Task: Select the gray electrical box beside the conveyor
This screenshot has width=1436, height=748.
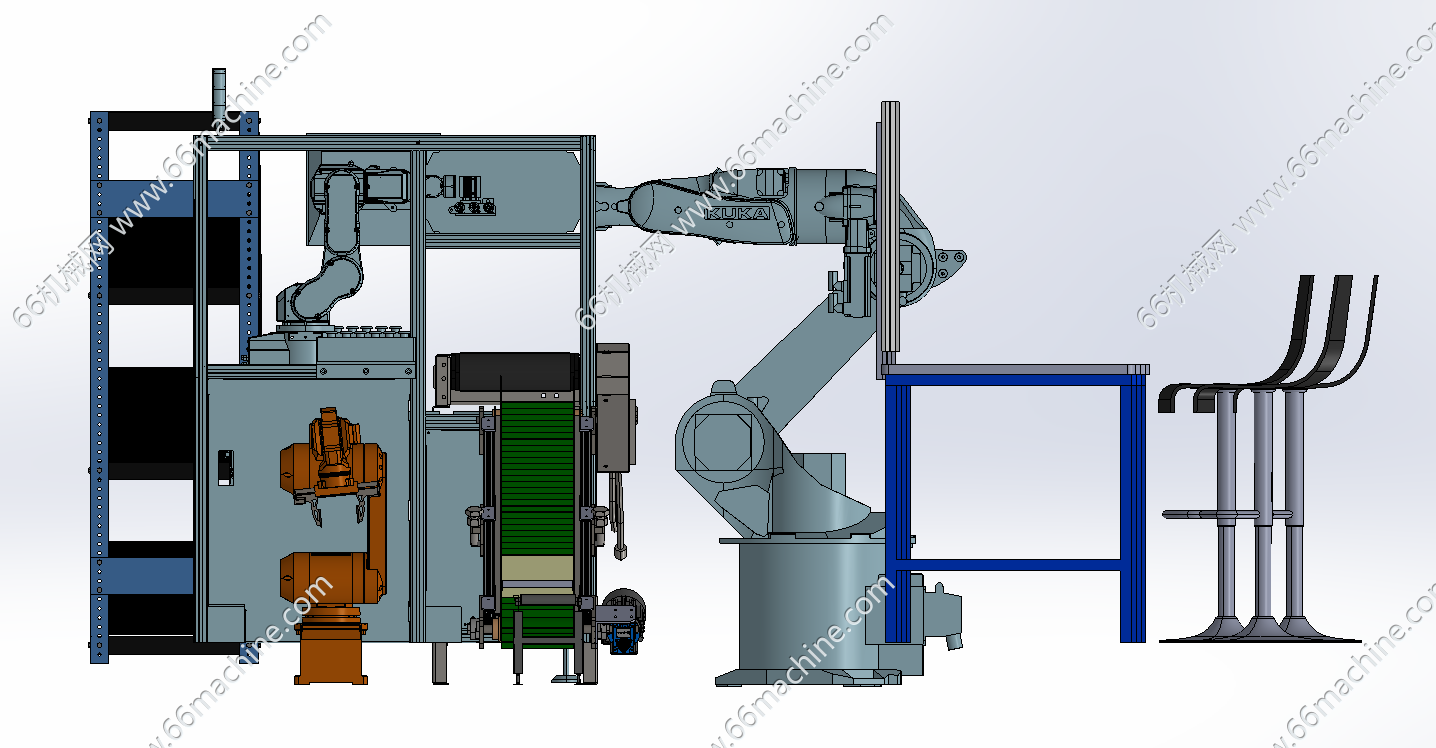Action: point(614,410)
